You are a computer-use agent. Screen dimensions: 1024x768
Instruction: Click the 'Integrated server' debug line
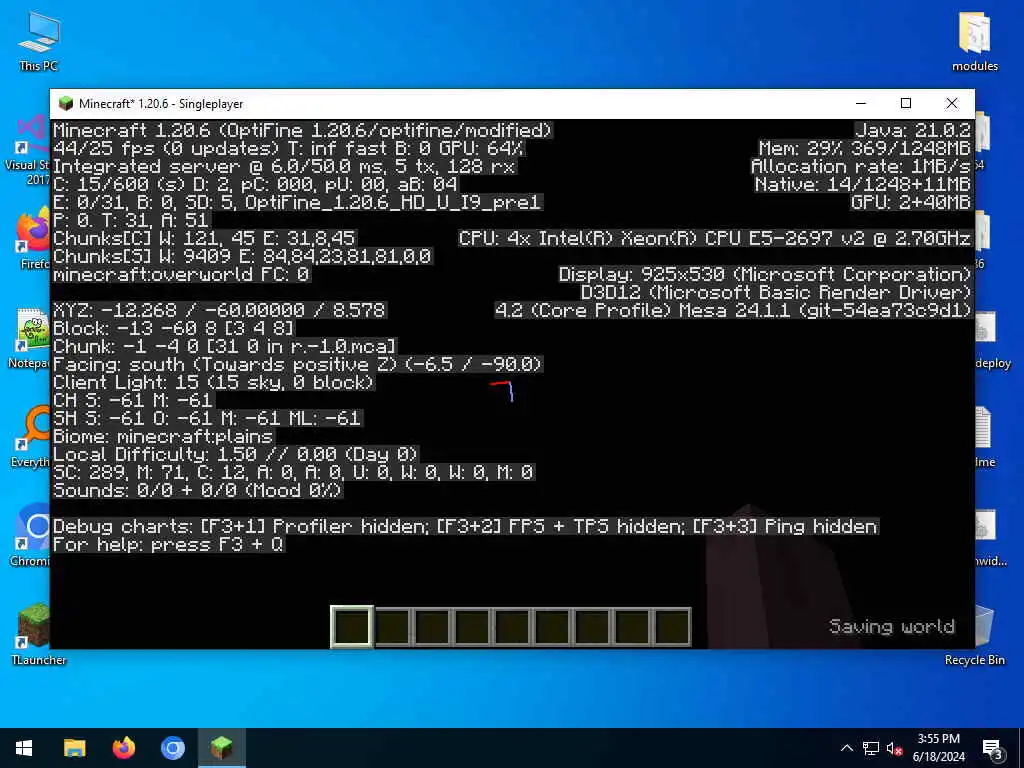284,167
